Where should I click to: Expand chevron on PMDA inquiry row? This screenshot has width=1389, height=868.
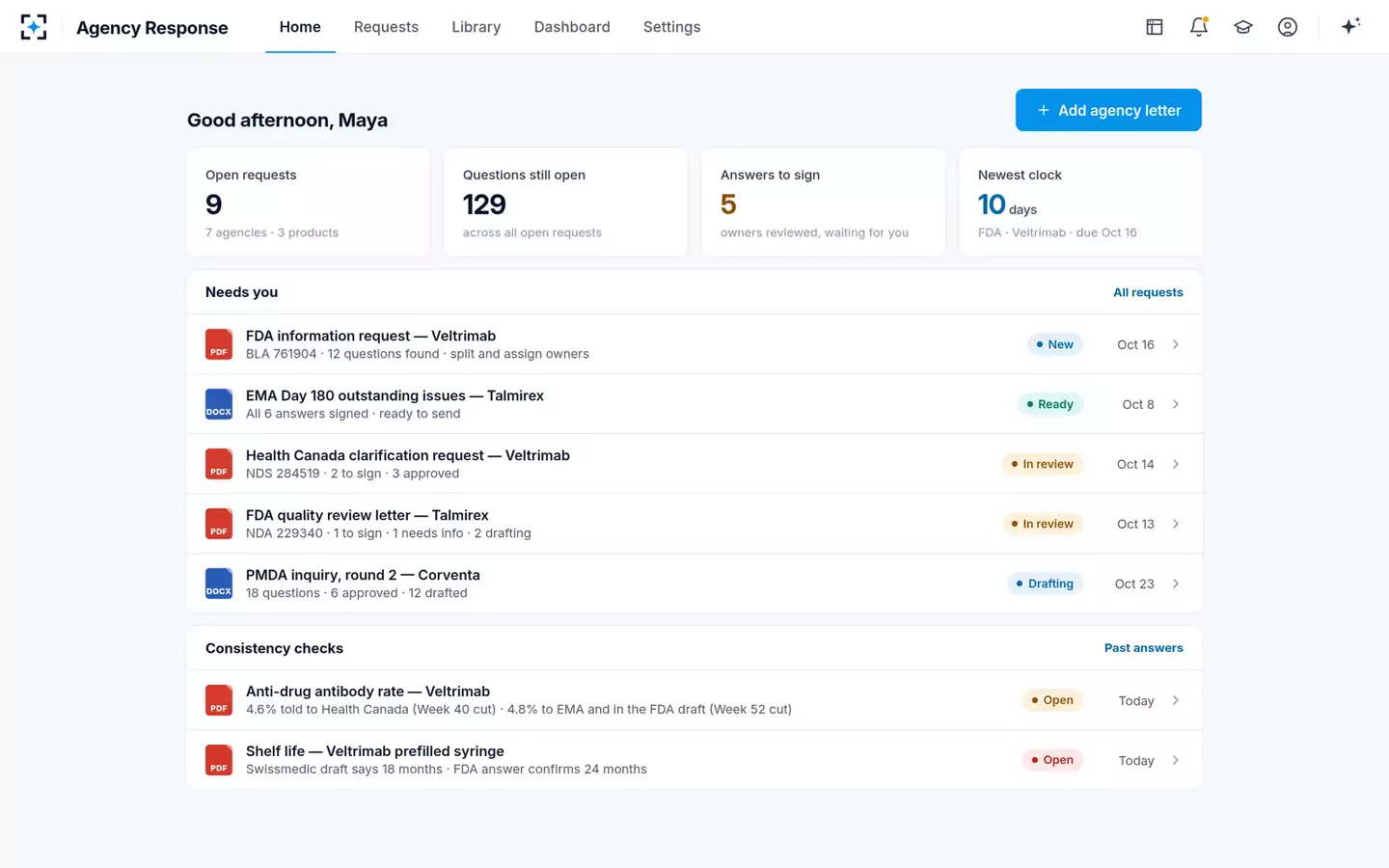[1176, 583]
